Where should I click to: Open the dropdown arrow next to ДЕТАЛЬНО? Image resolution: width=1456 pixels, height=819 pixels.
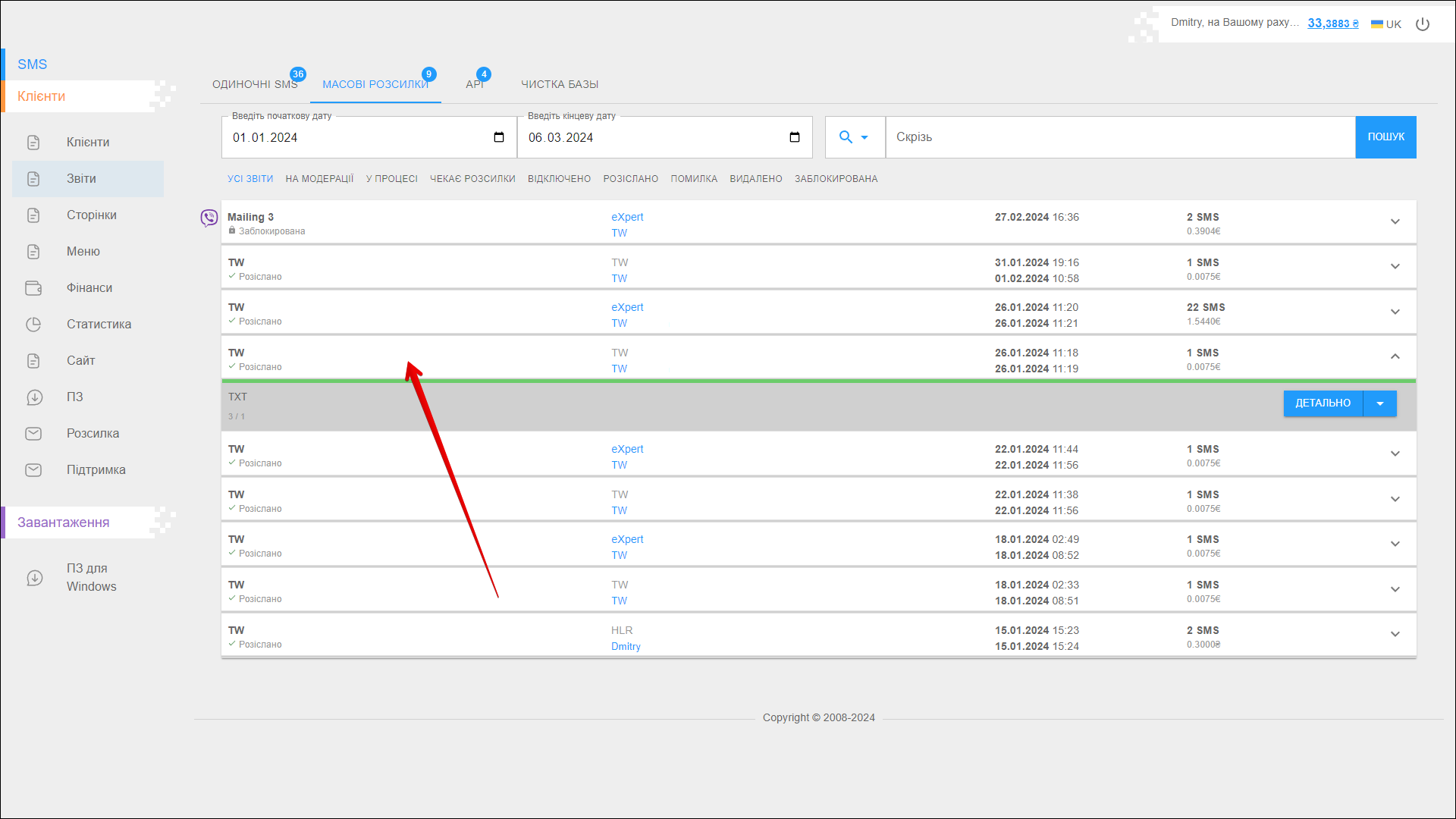[1380, 403]
